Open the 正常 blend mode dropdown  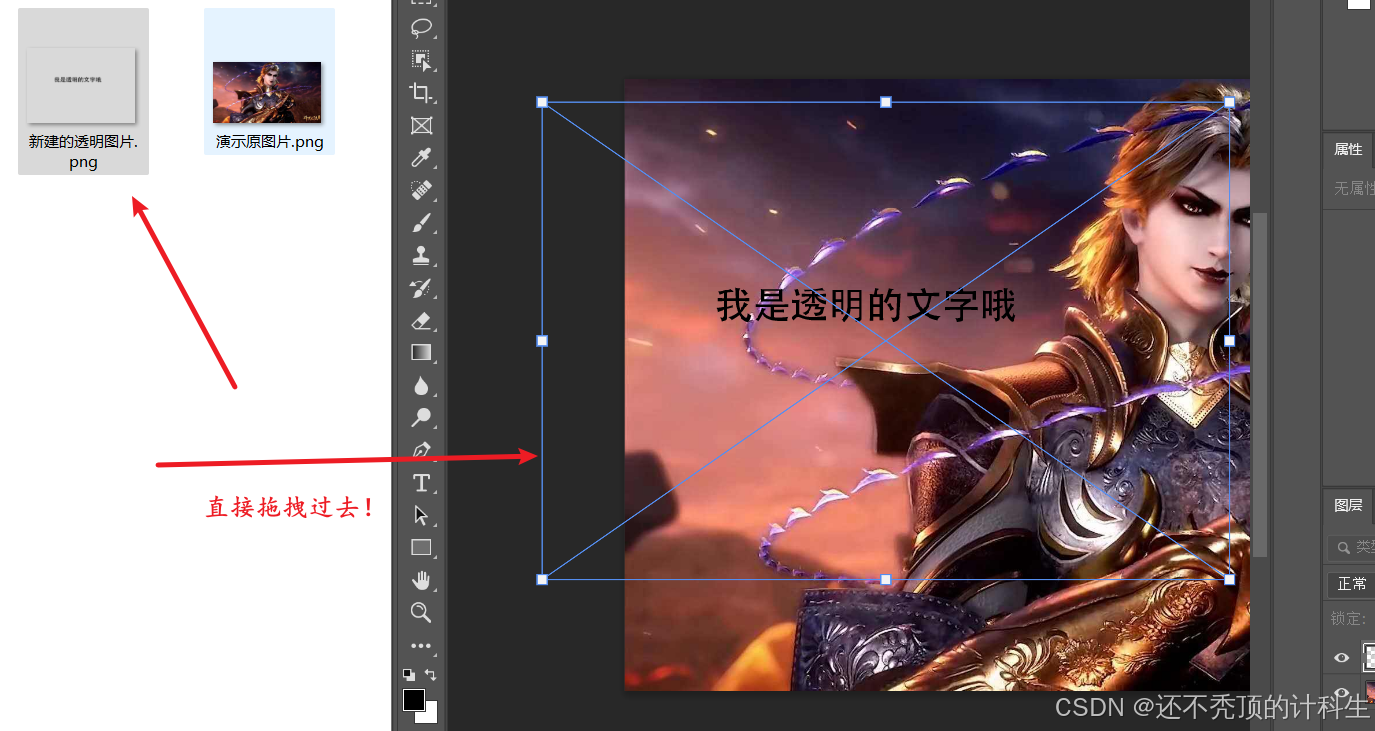tap(1351, 584)
